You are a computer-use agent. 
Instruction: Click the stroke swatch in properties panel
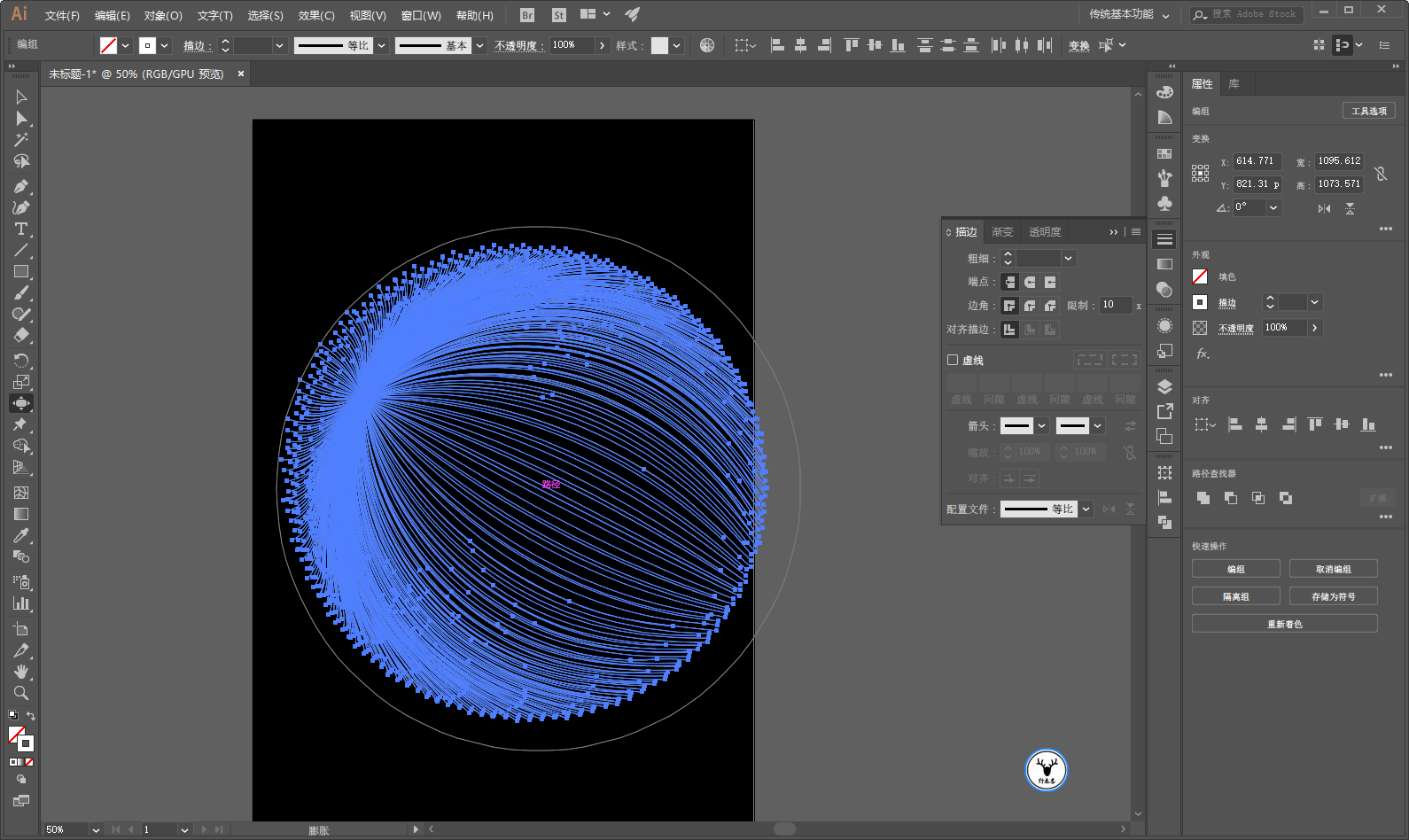[1200, 302]
